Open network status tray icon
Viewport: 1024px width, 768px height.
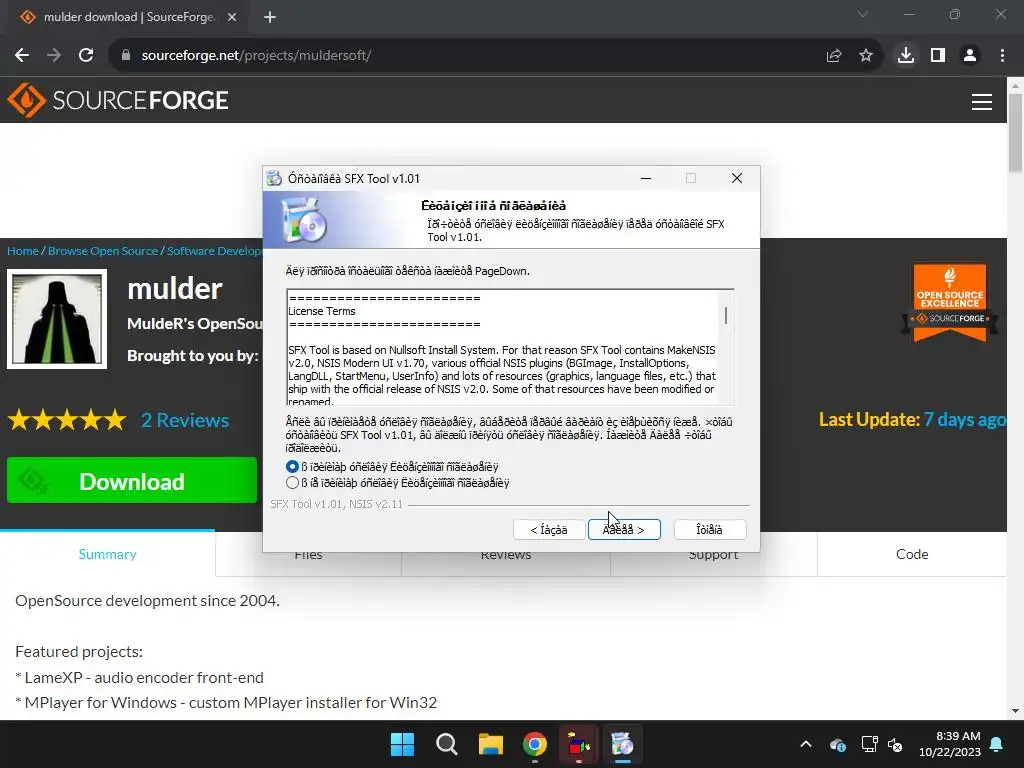click(869, 744)
